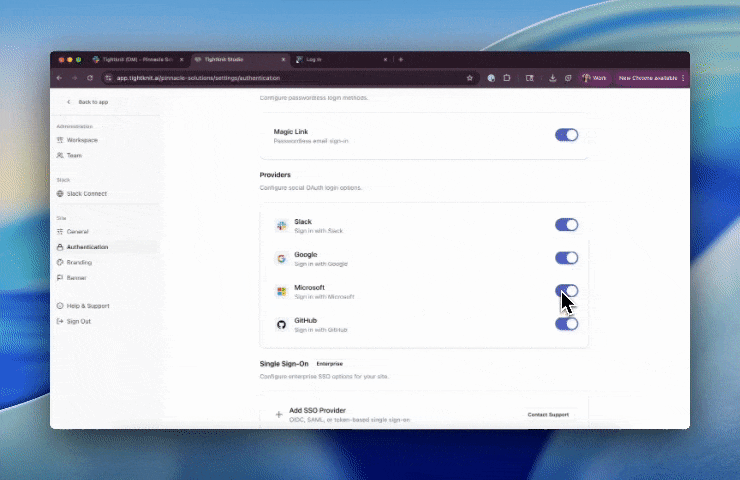Open the globe extension icon beside the bookmark star
The image size is (740, 480).
click(x=491, y=78)
